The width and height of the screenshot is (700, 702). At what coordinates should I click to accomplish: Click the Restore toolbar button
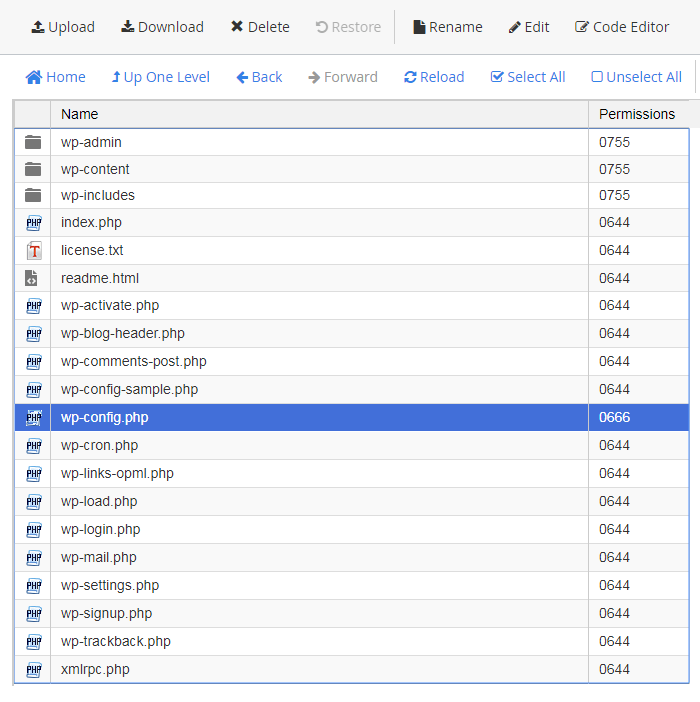point(348,27)
